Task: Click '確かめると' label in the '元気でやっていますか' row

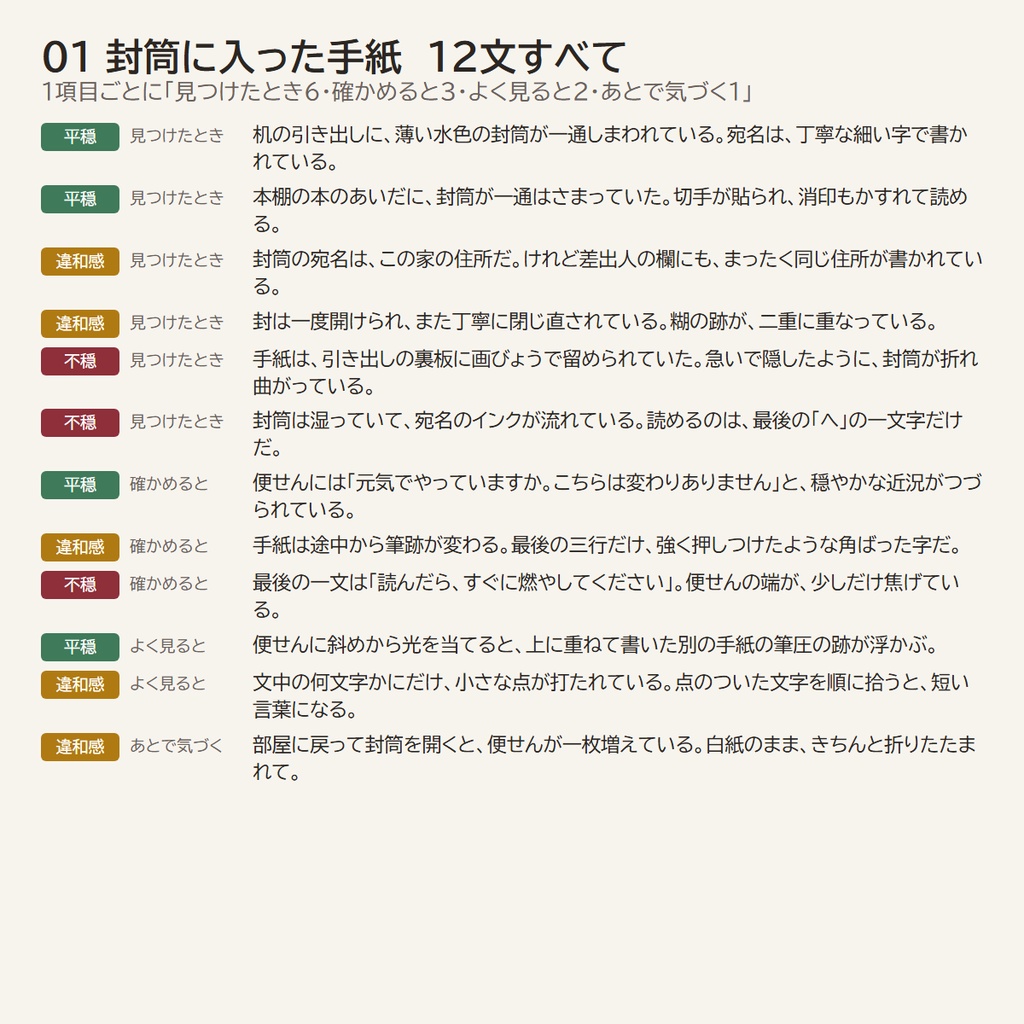Action: 169,483
